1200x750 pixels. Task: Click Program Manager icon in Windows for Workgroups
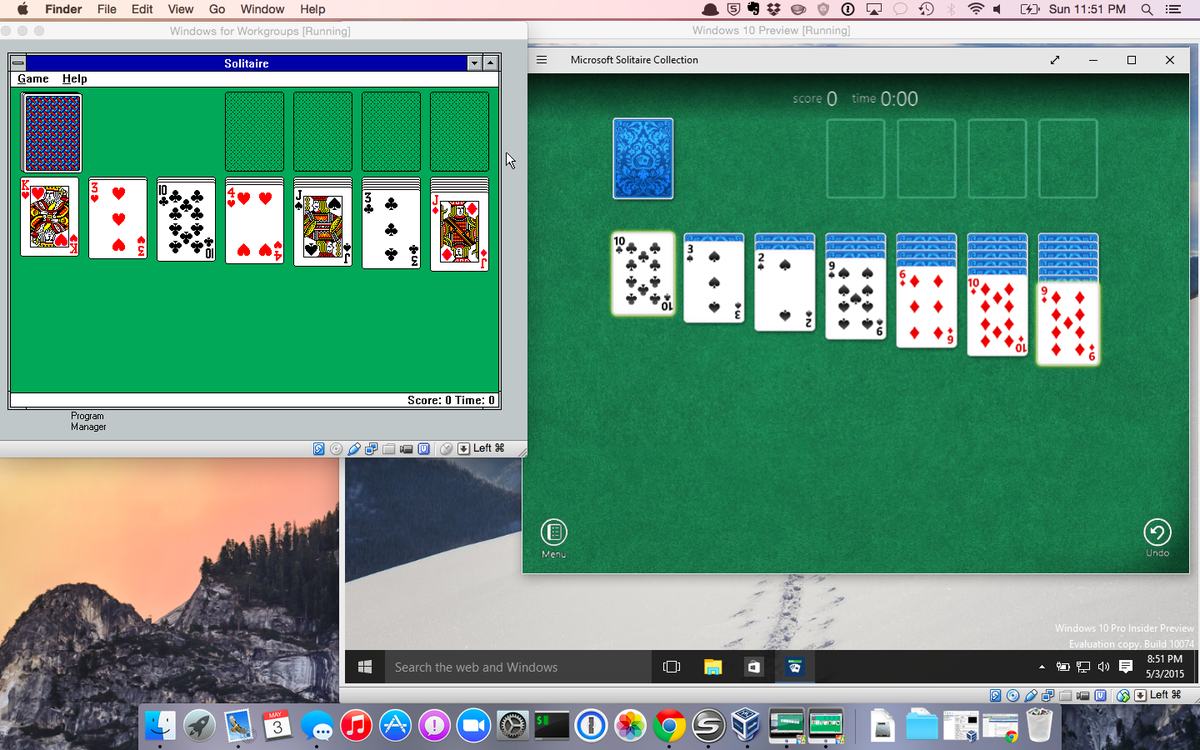click(x=88, y=421)
